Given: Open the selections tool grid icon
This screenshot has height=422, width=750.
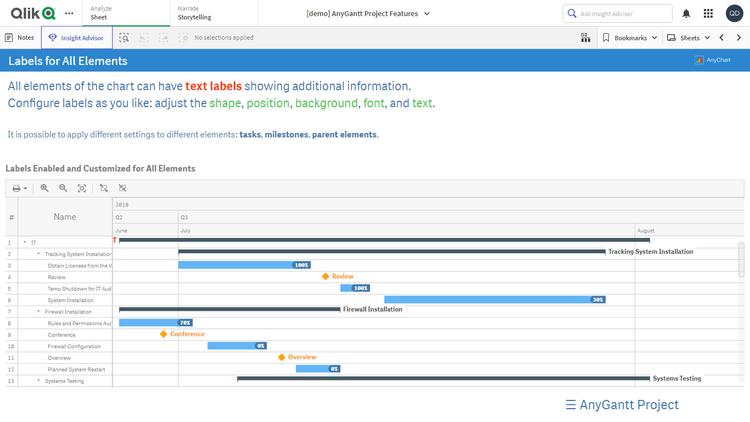Looking at the screenshot, I should (585, 37).
